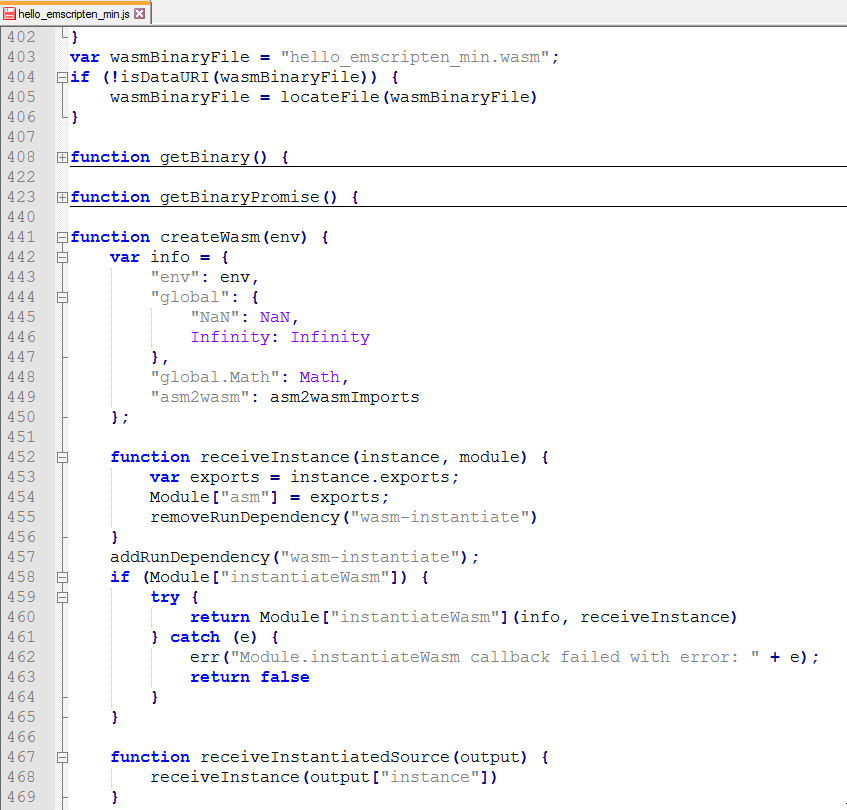Click the second Infinity word on line 446
Screen dimensions: 847x810
tap(330, 338)
